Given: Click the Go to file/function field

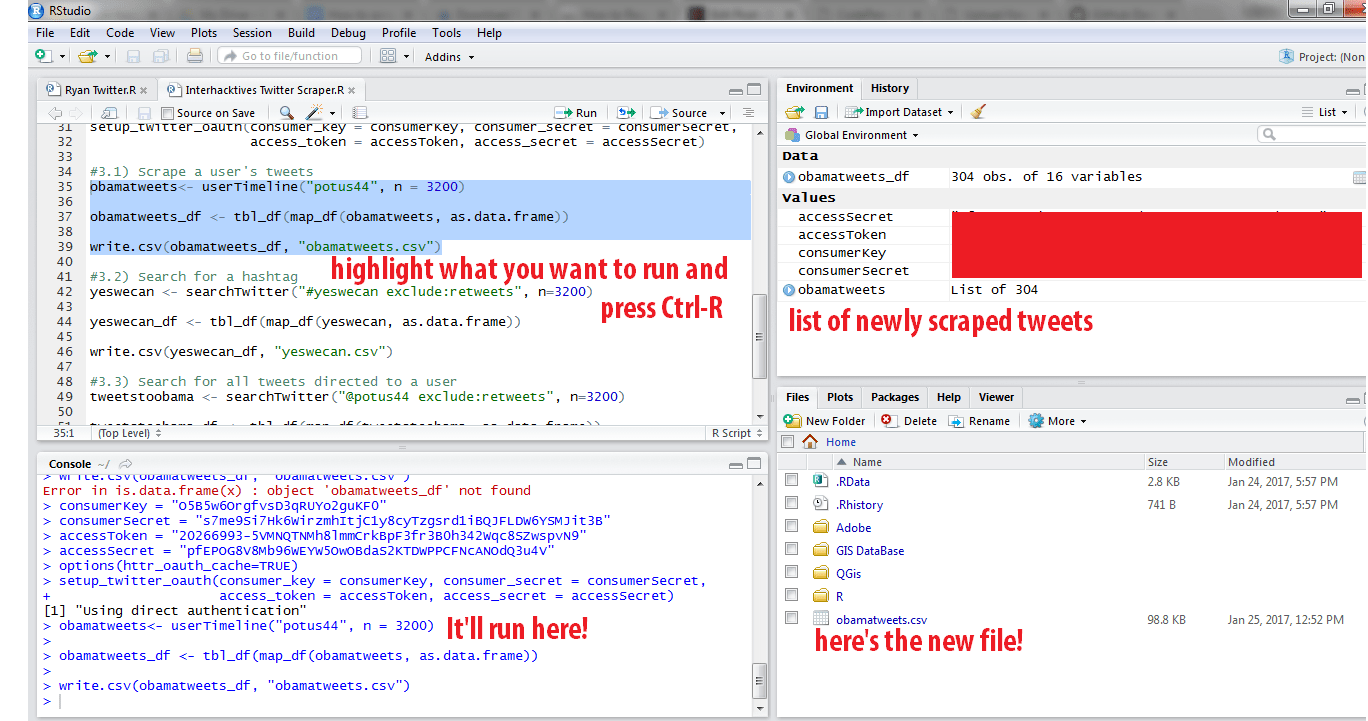Looking at the screenshot, I should [290, 56].
